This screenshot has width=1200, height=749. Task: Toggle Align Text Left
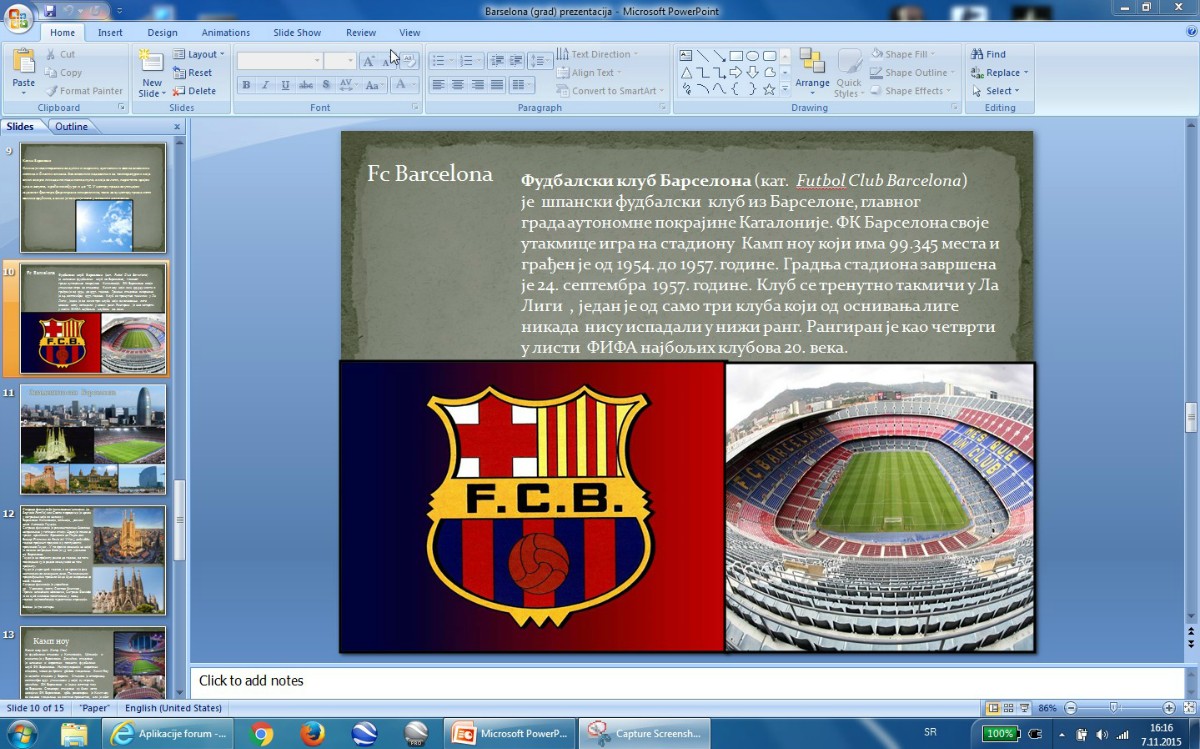click(438, 85)
